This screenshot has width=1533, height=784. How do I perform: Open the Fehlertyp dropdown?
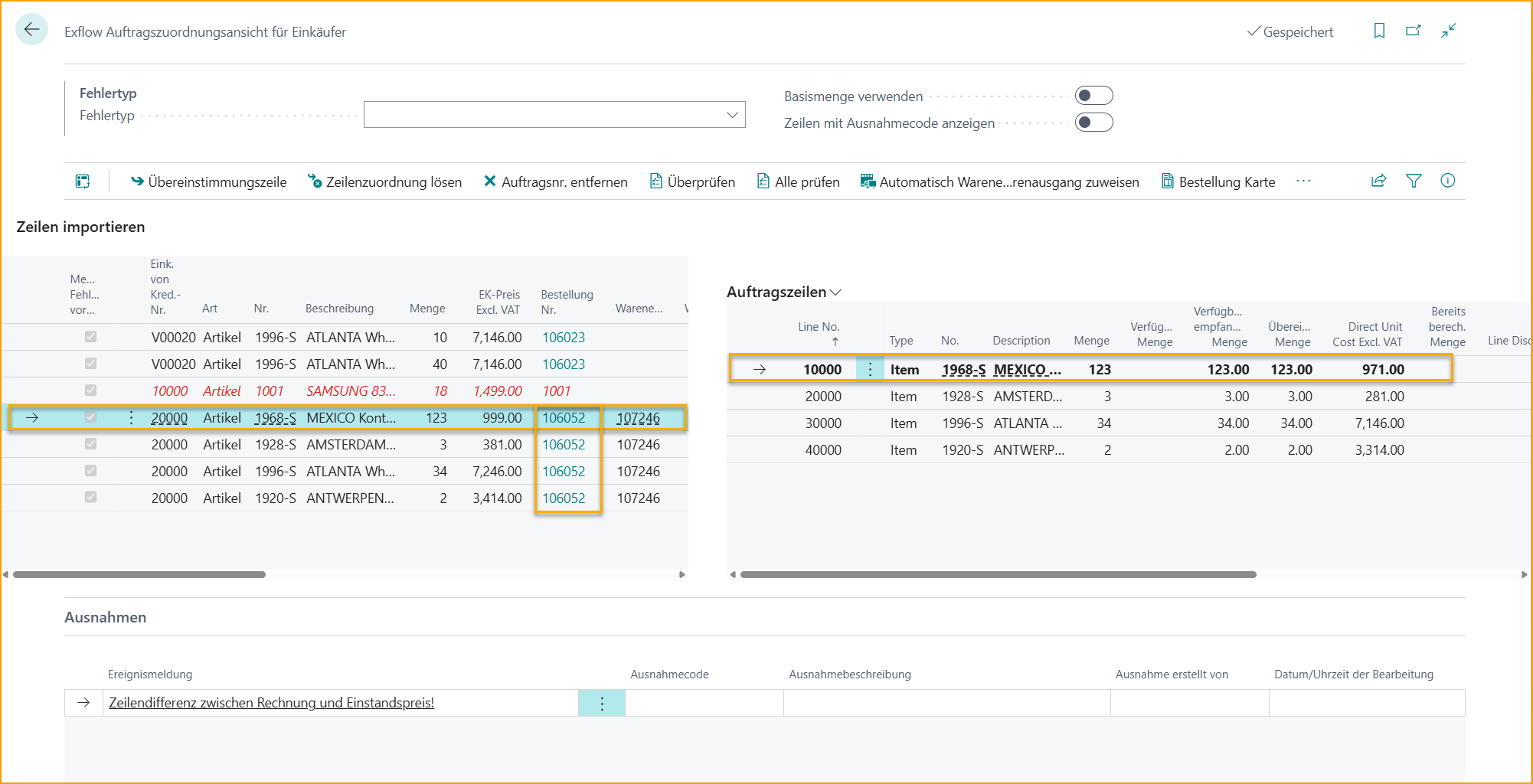[x=732, y=115]
